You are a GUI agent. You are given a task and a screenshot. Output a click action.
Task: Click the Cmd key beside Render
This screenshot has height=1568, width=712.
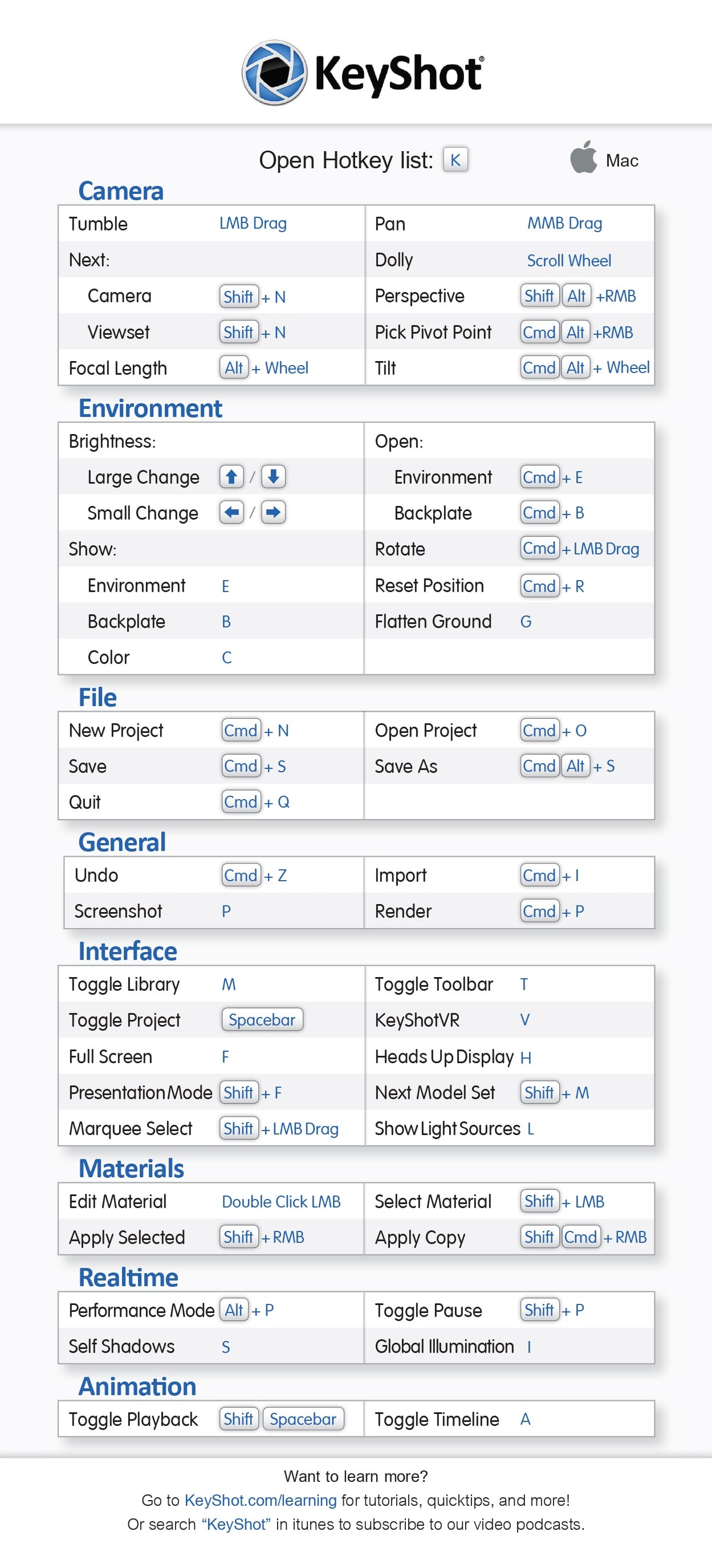click(x=540, y=911)
